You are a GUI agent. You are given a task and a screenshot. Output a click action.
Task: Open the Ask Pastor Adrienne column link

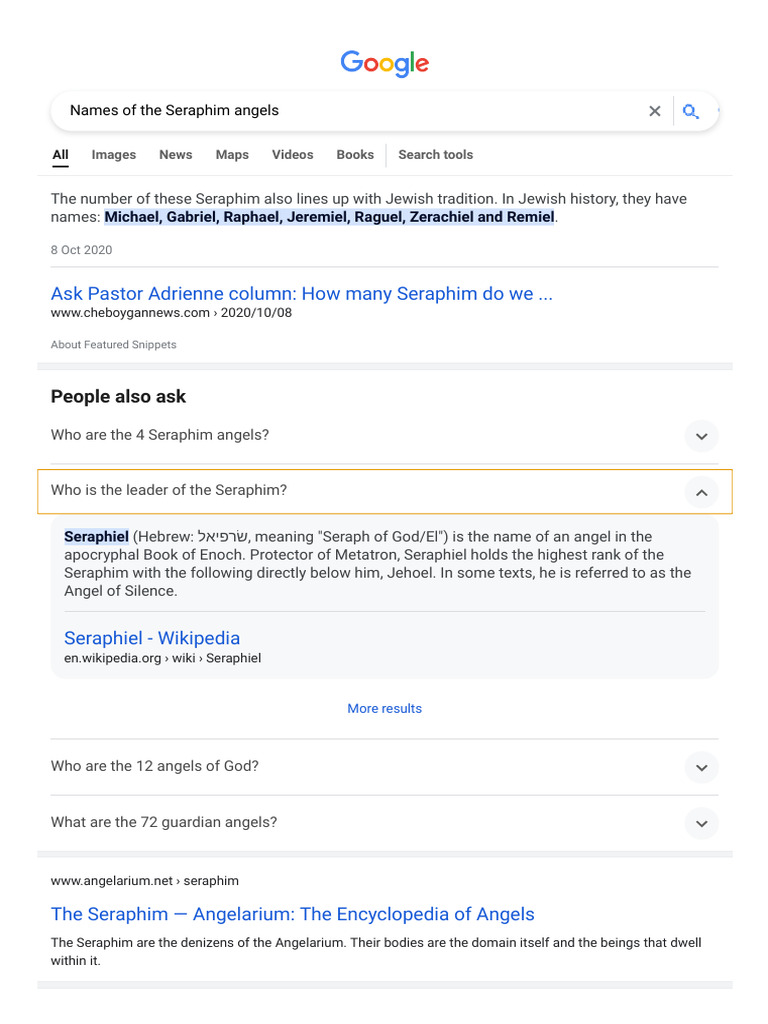tap(301, 294)
